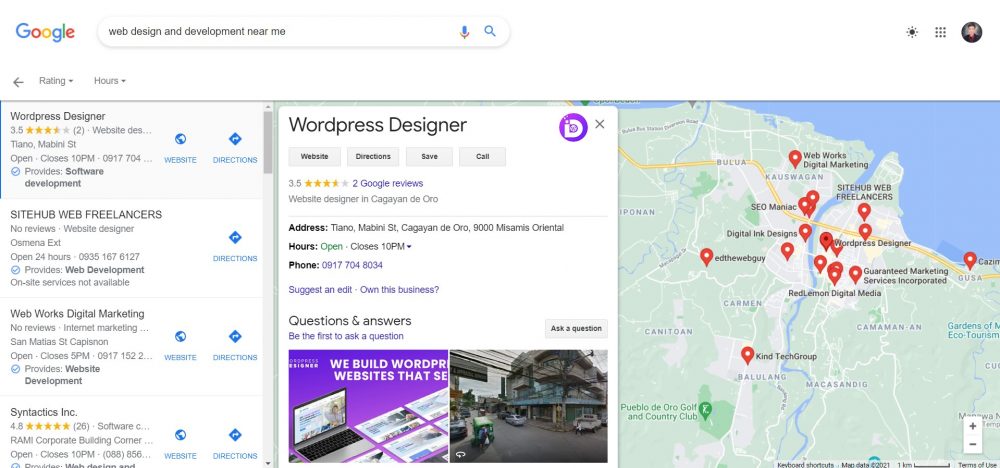Click the Website button in details panel
Image resolution: width=1000 pixels, height=468 pixels.
pyautogui.click(x=314, y=156)
